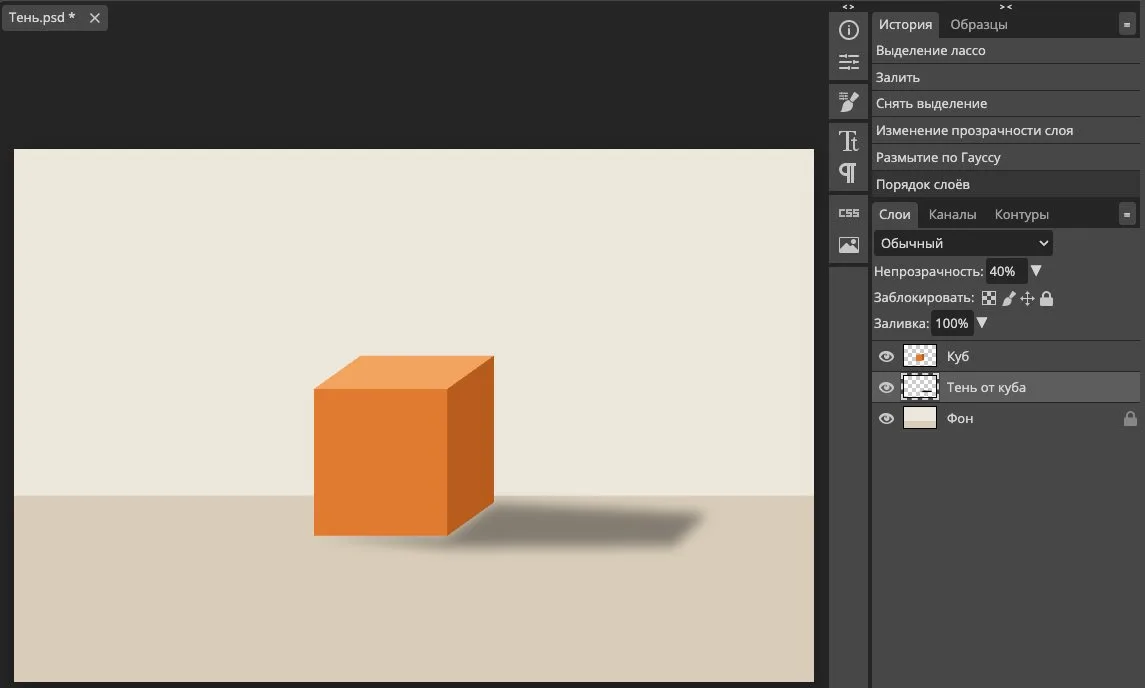
Task: Open the Info panel icon
Action: click(849, 30)
